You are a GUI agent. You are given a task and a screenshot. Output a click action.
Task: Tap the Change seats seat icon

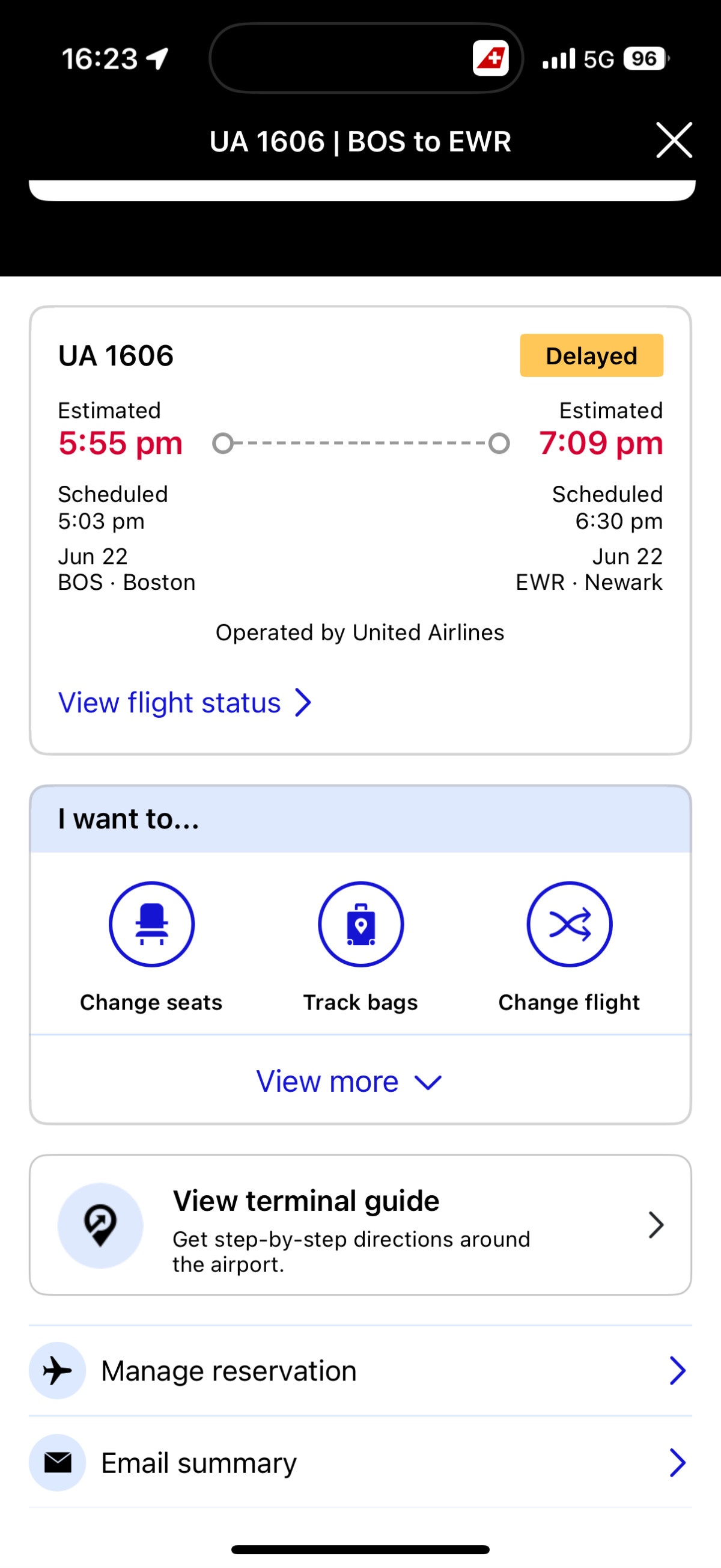[151, 923]
